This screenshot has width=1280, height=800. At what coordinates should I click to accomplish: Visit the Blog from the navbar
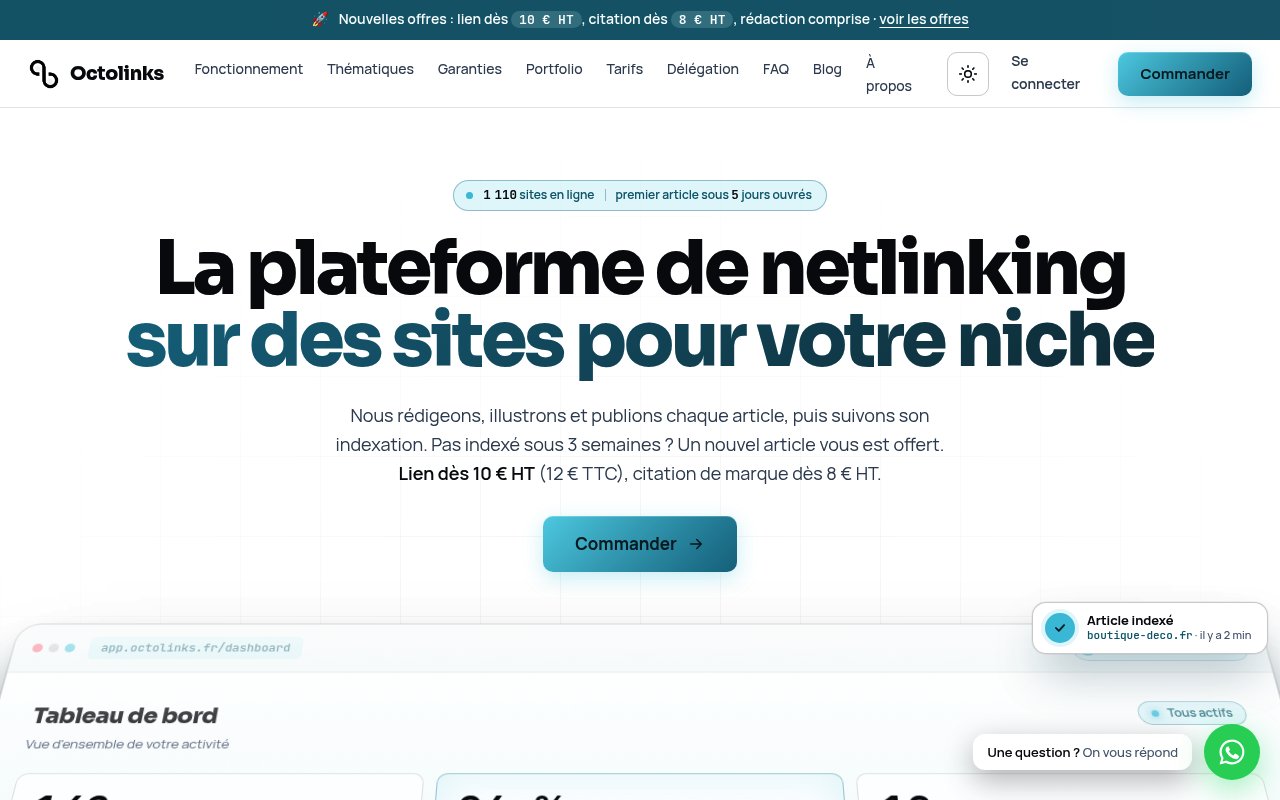click(827, 69)
